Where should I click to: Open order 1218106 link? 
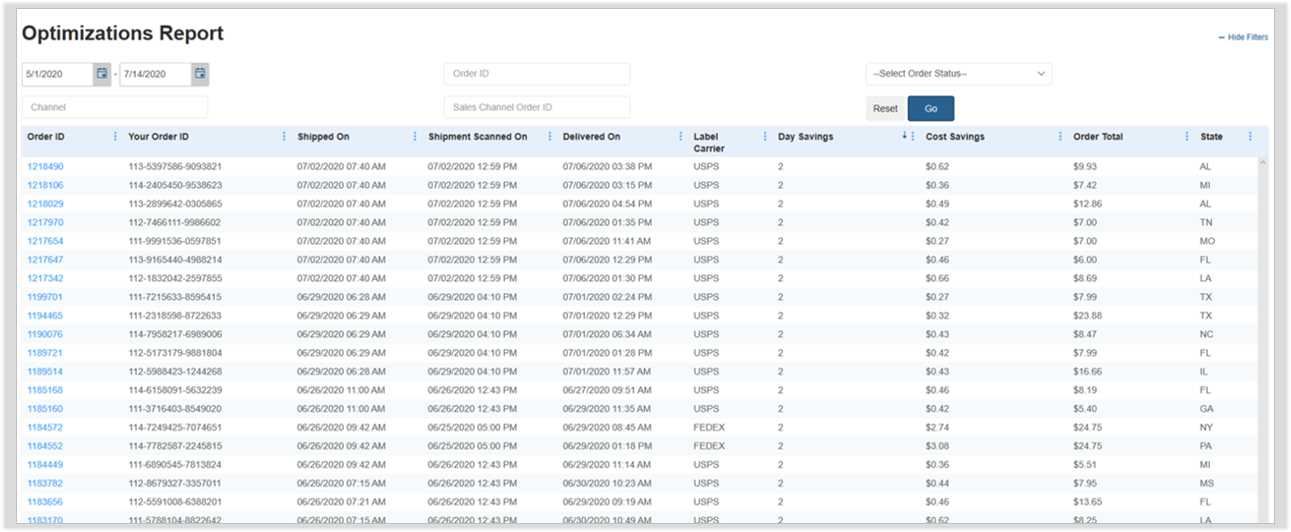click(x=45, y=185)
